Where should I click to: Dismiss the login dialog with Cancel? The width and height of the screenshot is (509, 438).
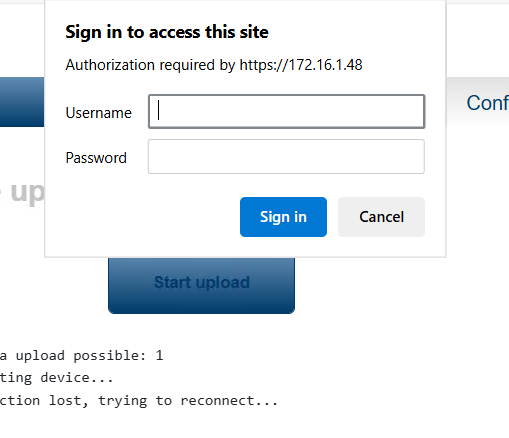[381, 217]
